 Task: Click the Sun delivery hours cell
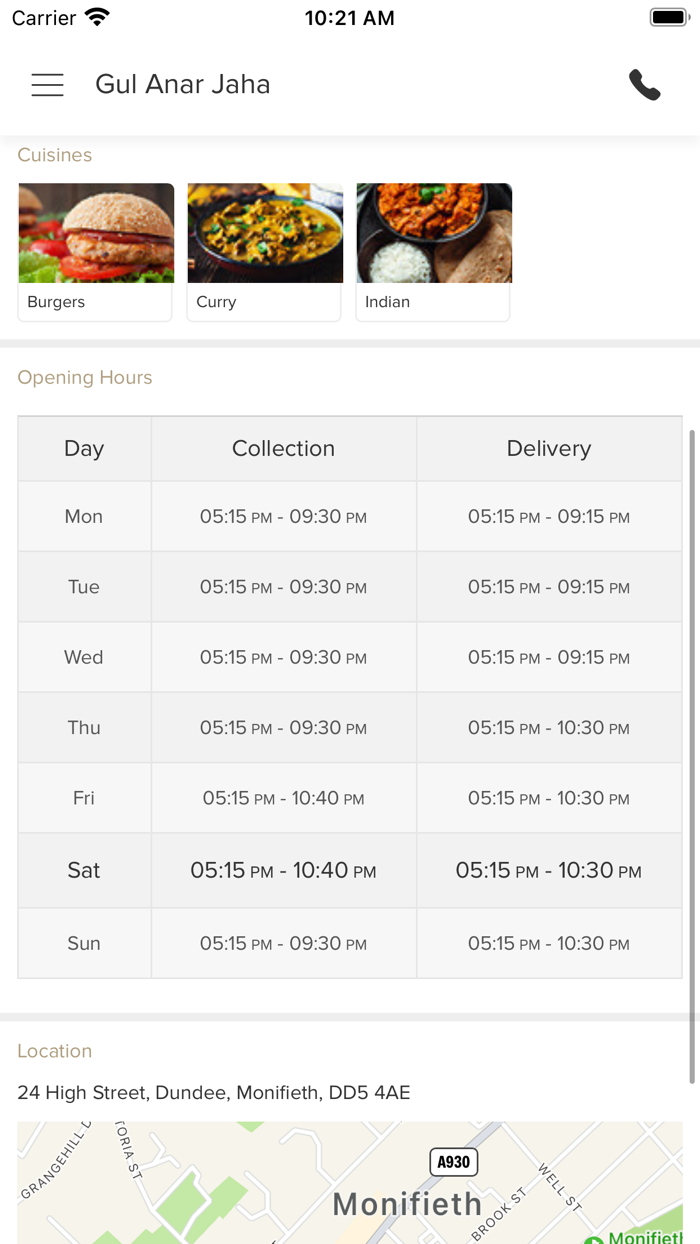[548, 944]
